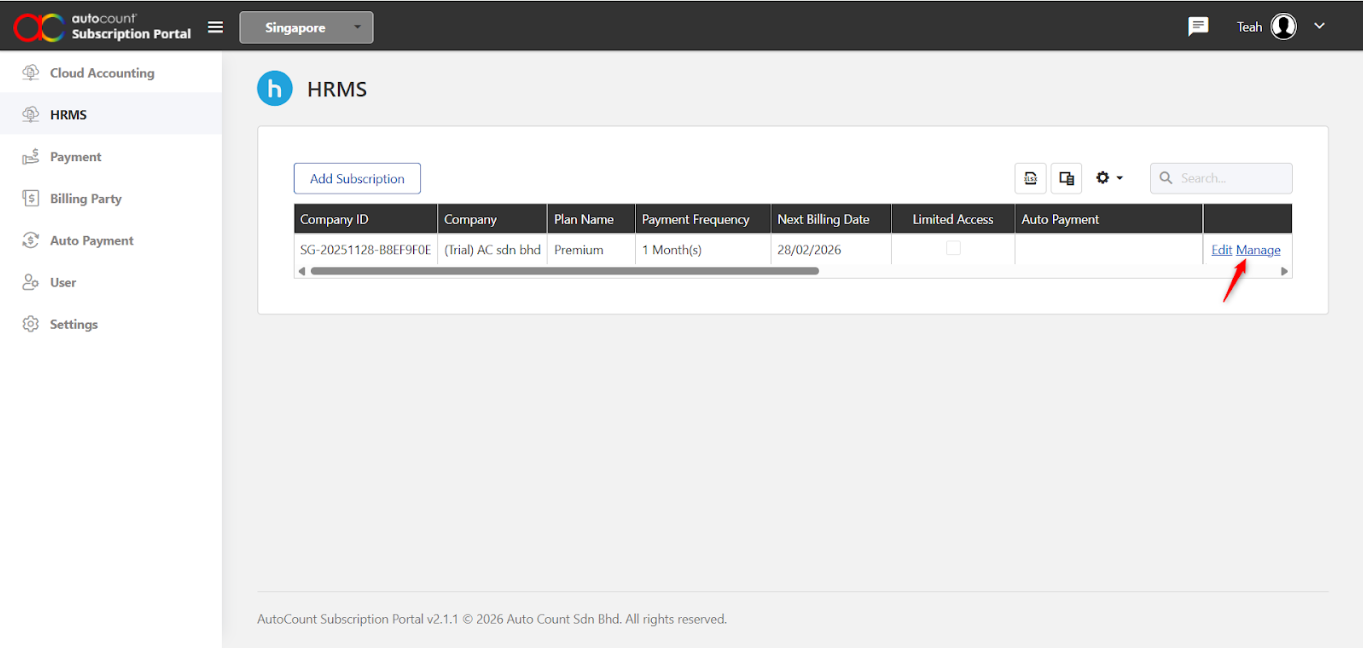Open Cloud Accounting in sidebar
This screenshot has width=1363, height=650.
click(111, 73)
